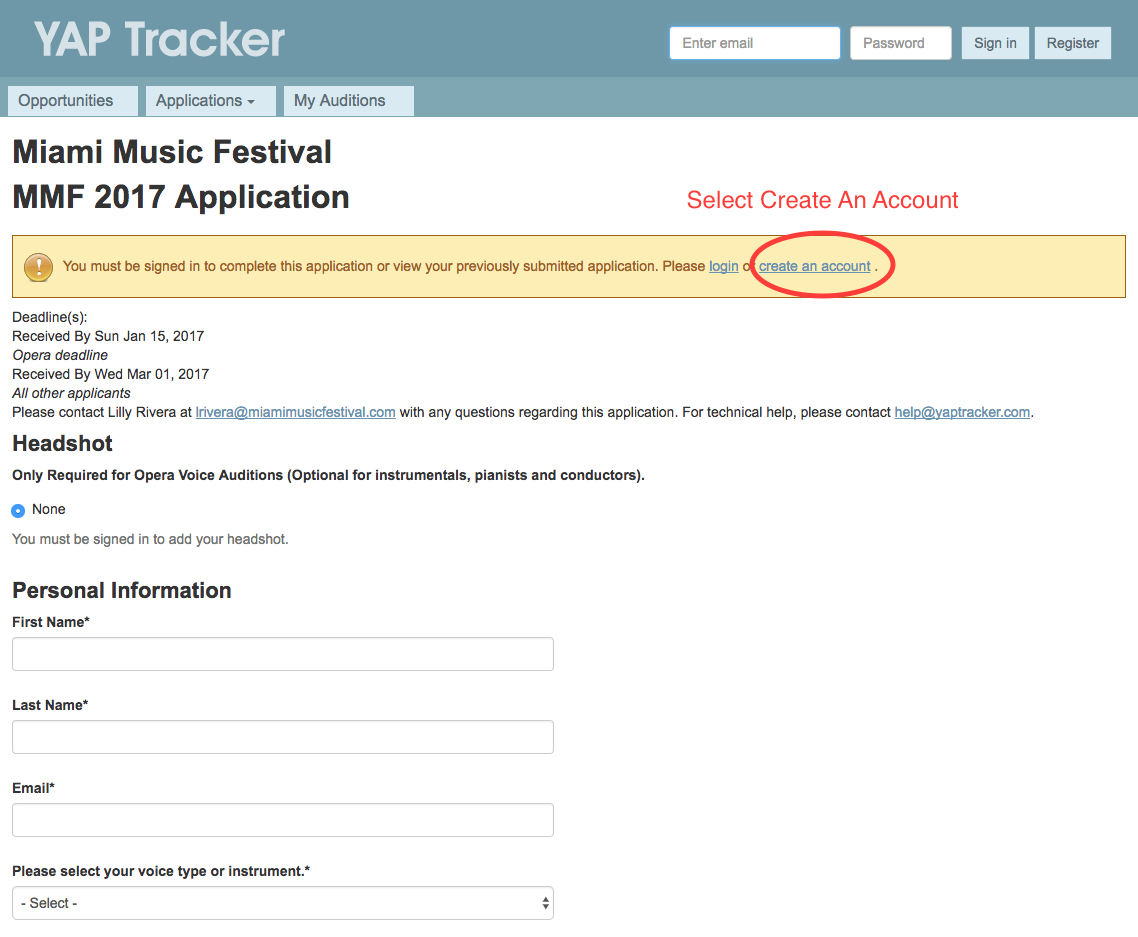Image resolution: width=1138 pixels, height=937 pixels.
Task: Click the All other applicants text
Action: [x=71, y=393]
